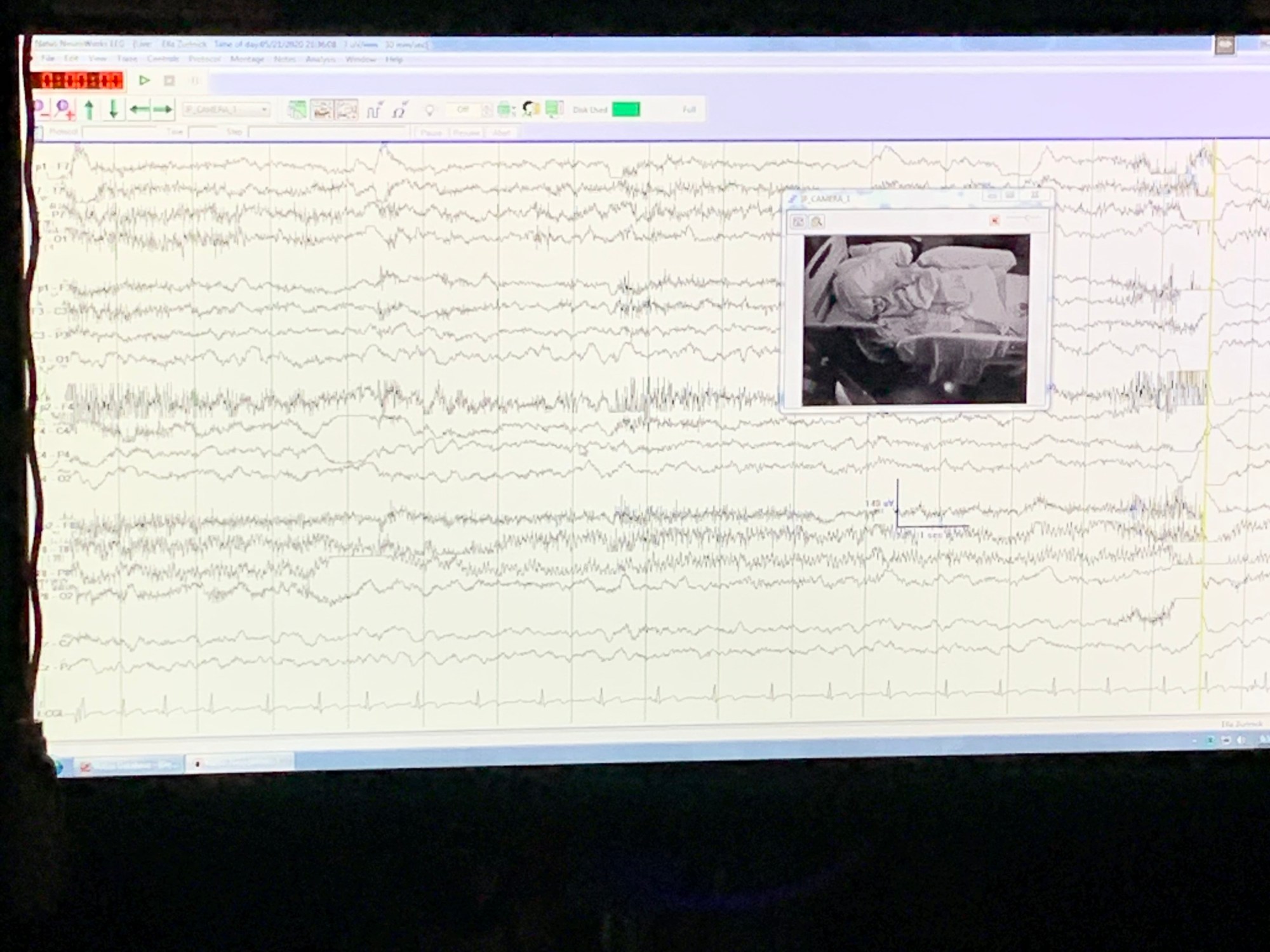
Task: Open the Analysis menu
Action: click(320, 59)
